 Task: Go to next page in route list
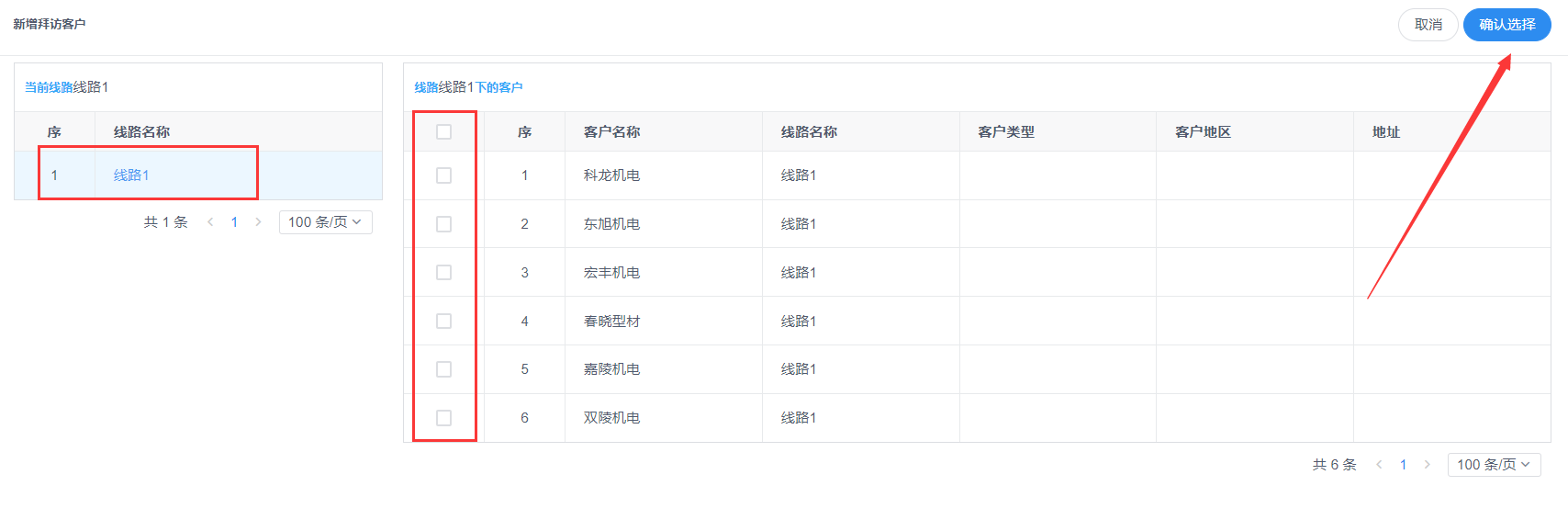(x=258, y=222)
